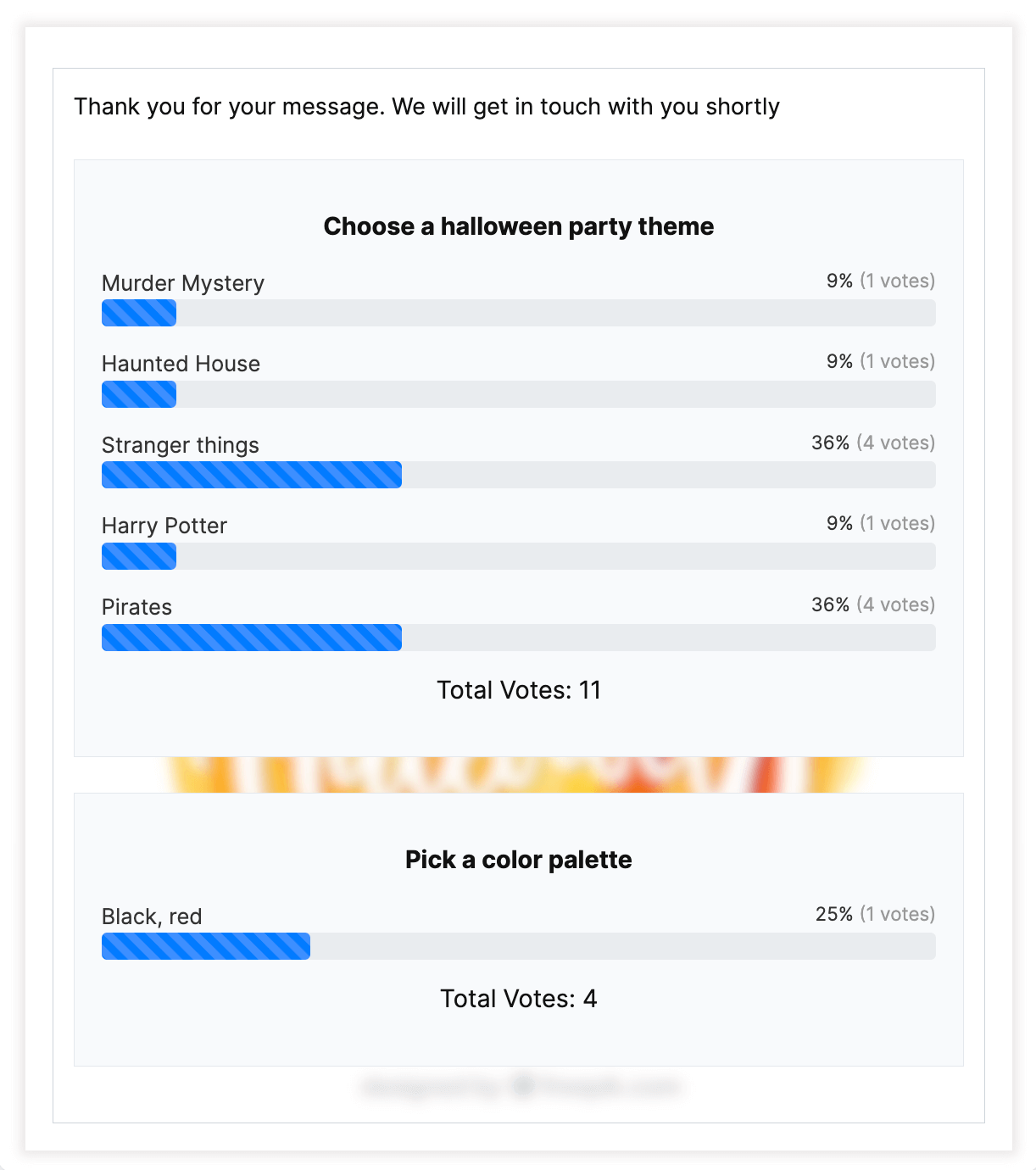This screenshot has height=1170, width=1036.
Task: Select the Murder Mystery poll option
Action: coord(182,283)
